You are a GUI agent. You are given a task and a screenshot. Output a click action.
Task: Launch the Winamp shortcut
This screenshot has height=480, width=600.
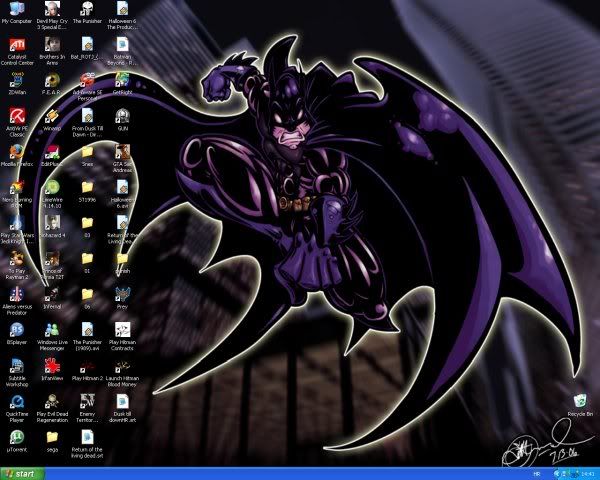52,119
